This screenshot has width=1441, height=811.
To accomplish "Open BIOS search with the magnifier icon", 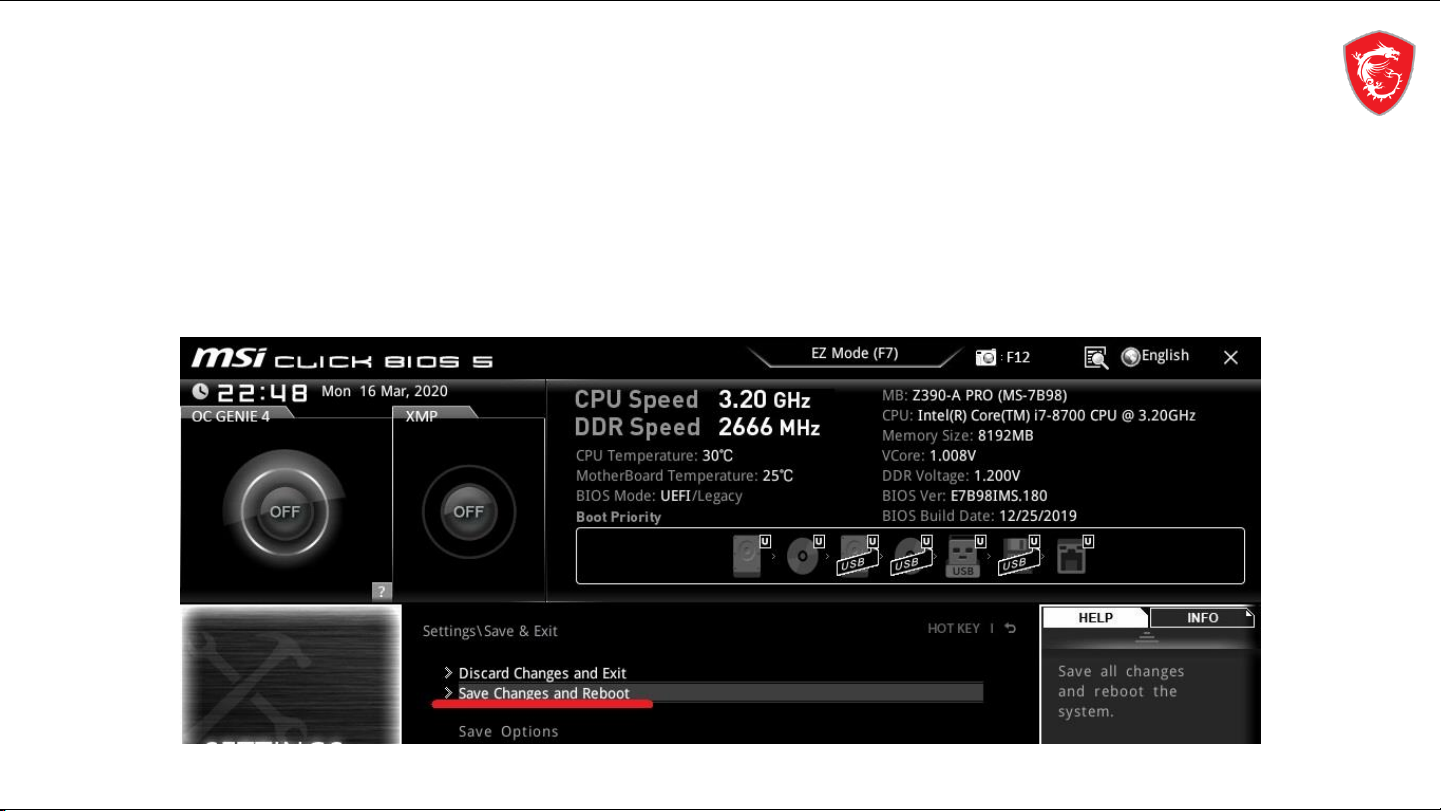I will (1096, 357).
